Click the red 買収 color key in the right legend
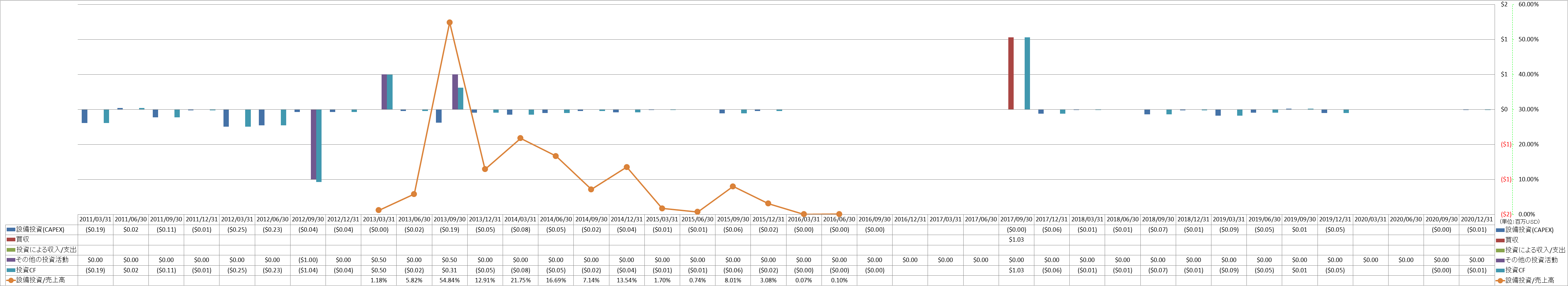The height and width of the screenshot is (286, 1568). [x=1500, y=240]
